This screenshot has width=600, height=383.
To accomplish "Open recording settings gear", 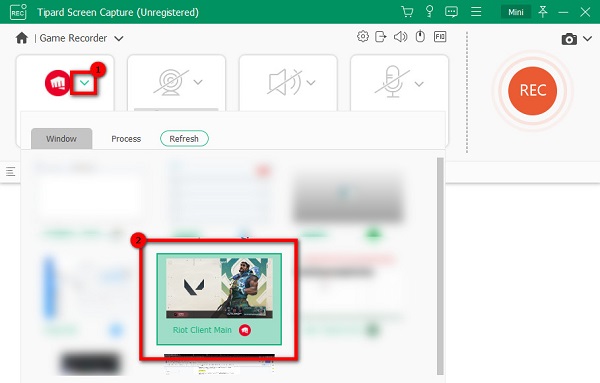I will pyautogui.click(x=363, y=37).
